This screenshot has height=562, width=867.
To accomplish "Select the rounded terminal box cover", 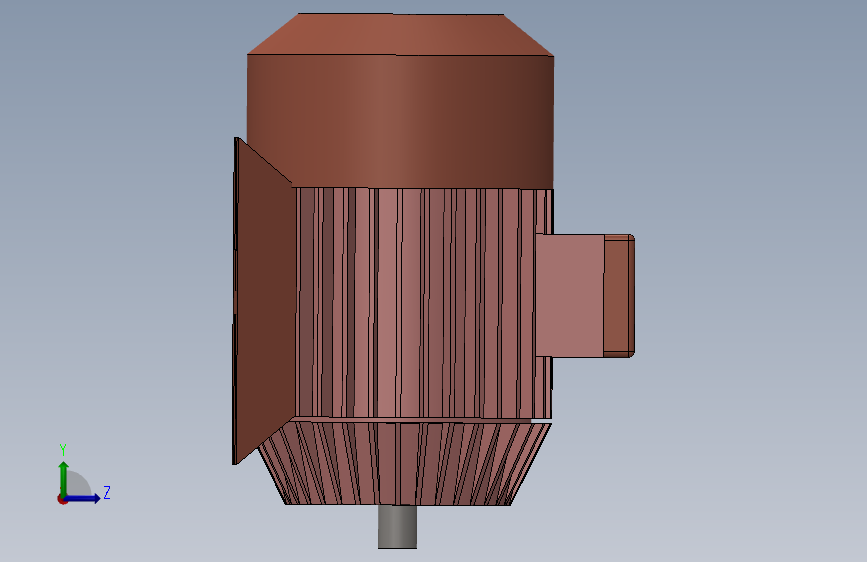I will 619,296.
